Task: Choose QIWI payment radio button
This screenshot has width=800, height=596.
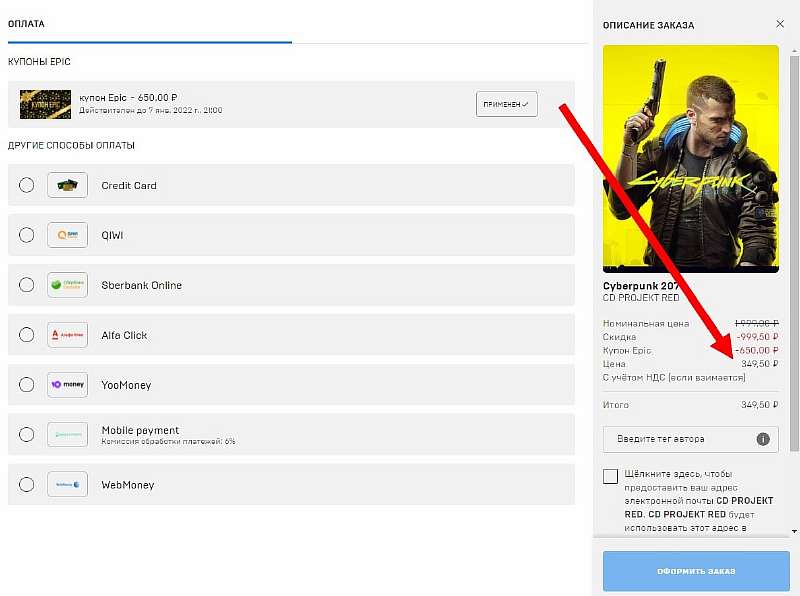Action: point(27,235)
